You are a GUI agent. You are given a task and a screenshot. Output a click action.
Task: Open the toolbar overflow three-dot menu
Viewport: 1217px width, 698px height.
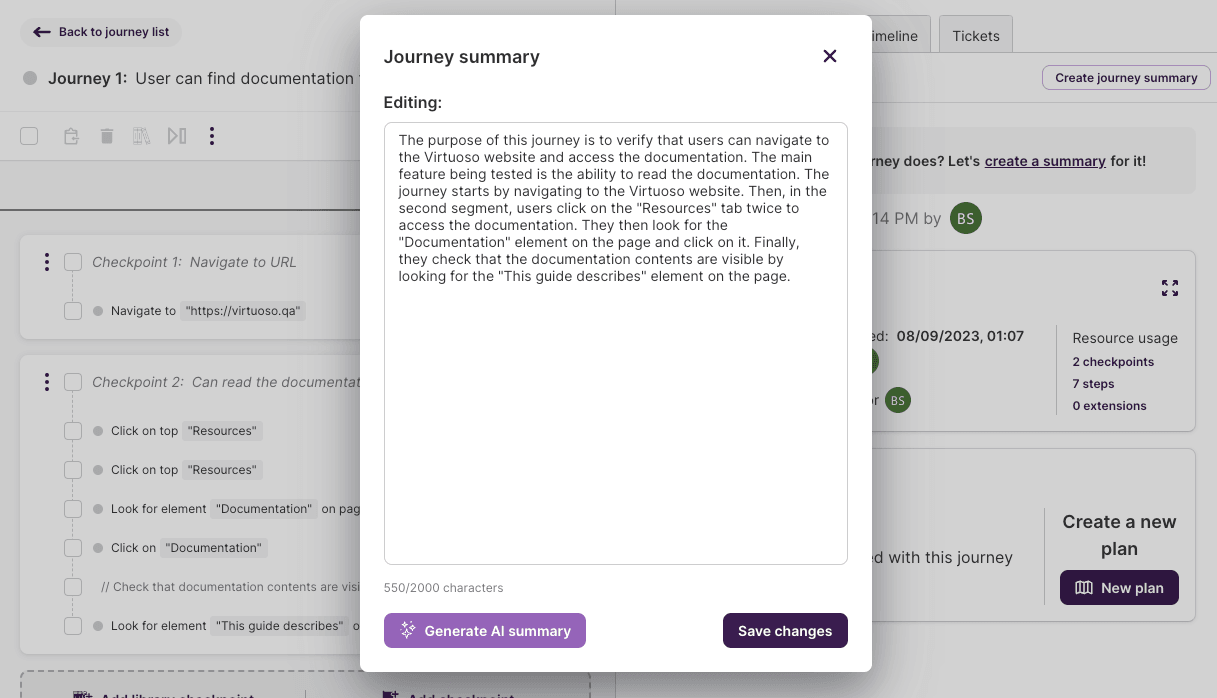coord(212,135)
